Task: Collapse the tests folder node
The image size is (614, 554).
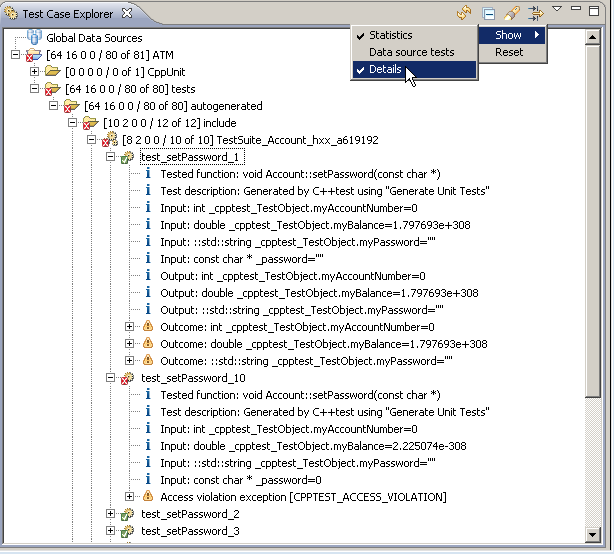Action: pos(34,88)
